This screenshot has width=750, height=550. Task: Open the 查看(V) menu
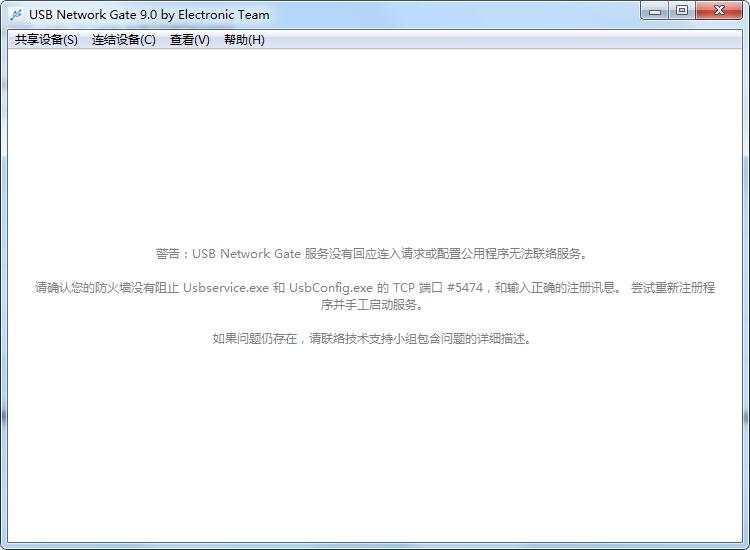coord(189,40)
